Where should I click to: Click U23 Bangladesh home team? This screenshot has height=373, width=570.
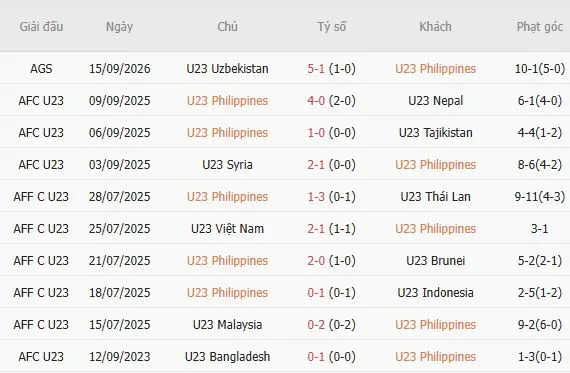click(x=227, y=356)
